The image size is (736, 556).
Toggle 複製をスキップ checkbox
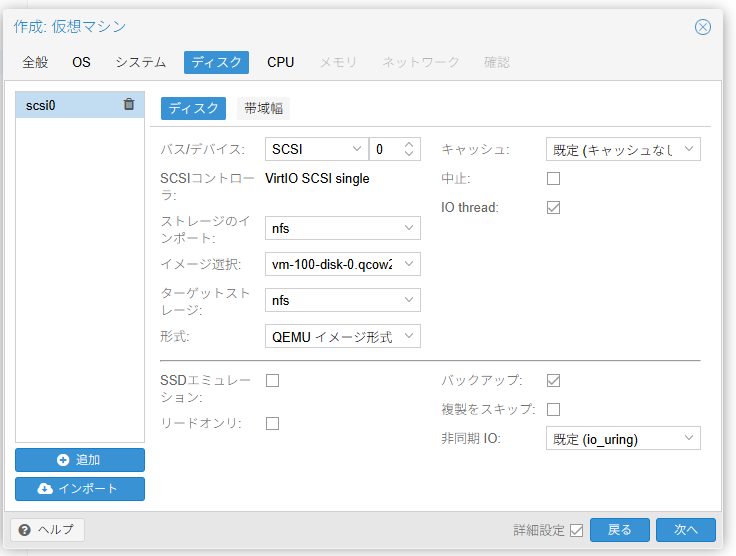pyautogui.click(x=553, y=409)
